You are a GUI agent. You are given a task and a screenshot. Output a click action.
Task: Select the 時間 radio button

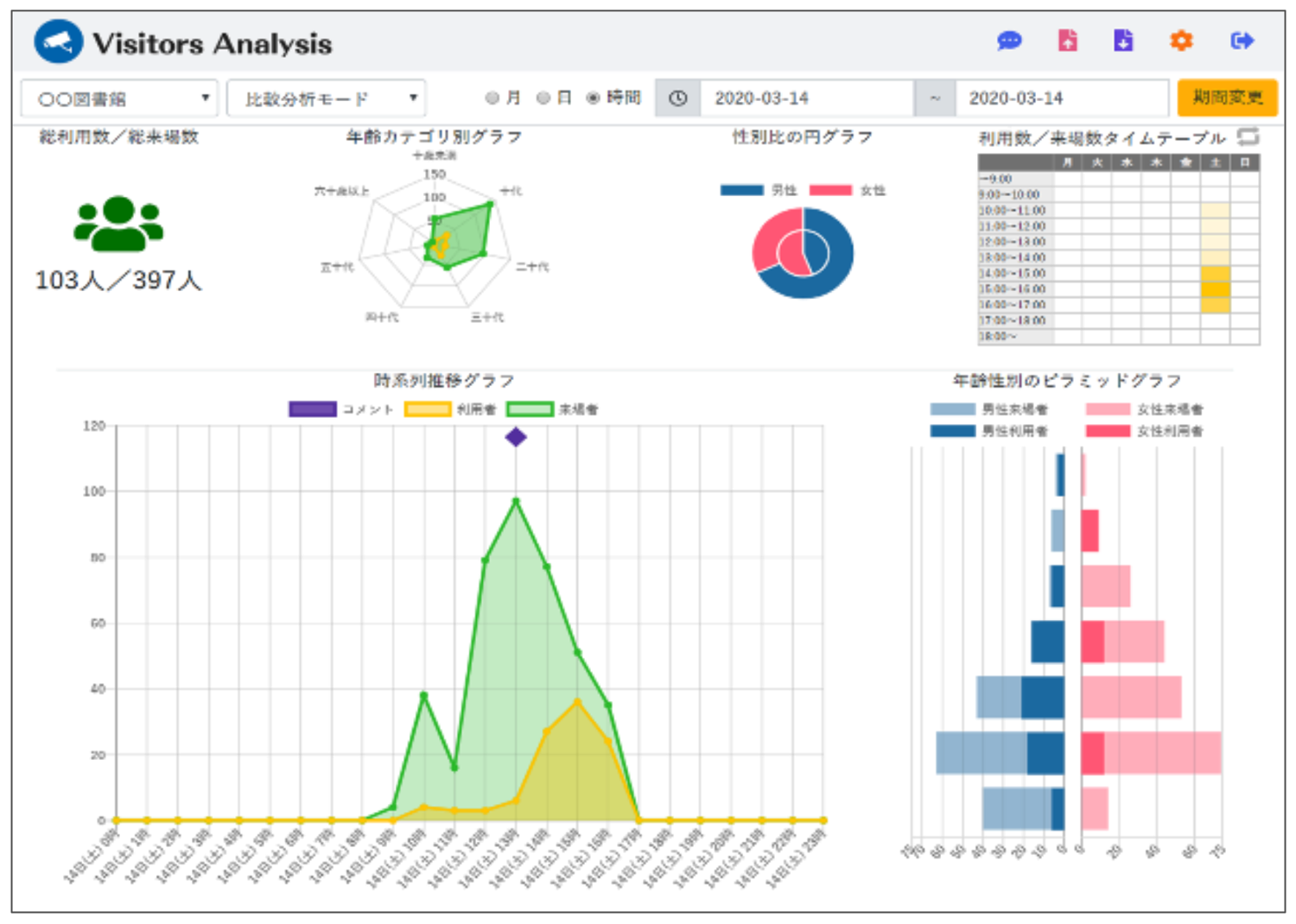pos(593,98)
